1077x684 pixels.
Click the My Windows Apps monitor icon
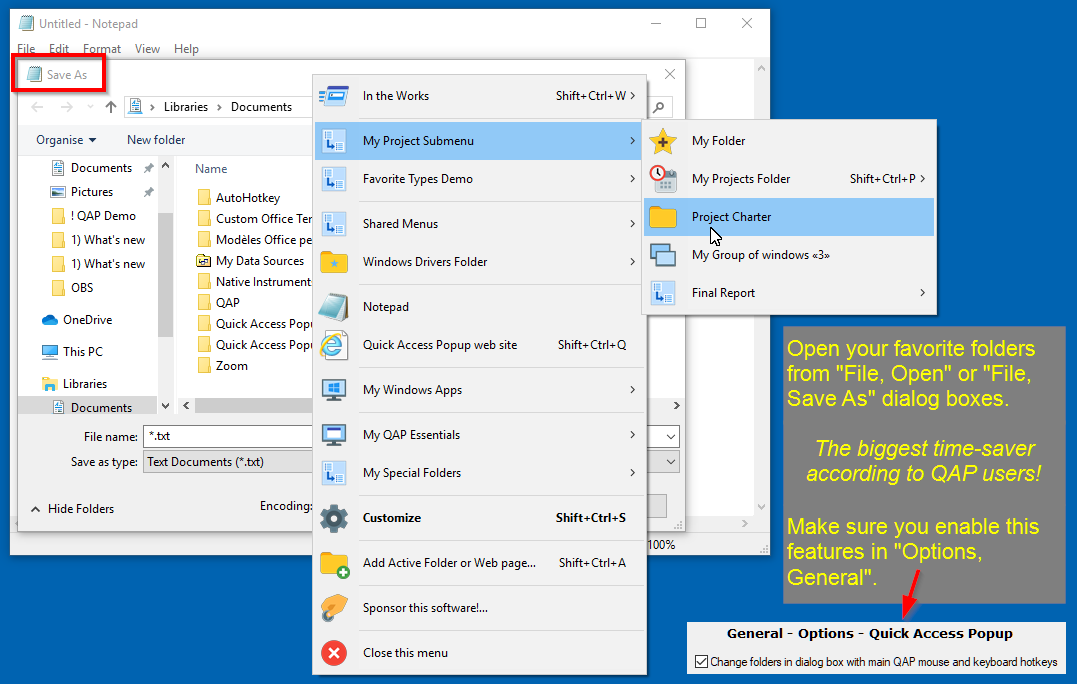[x=334, y=389]
